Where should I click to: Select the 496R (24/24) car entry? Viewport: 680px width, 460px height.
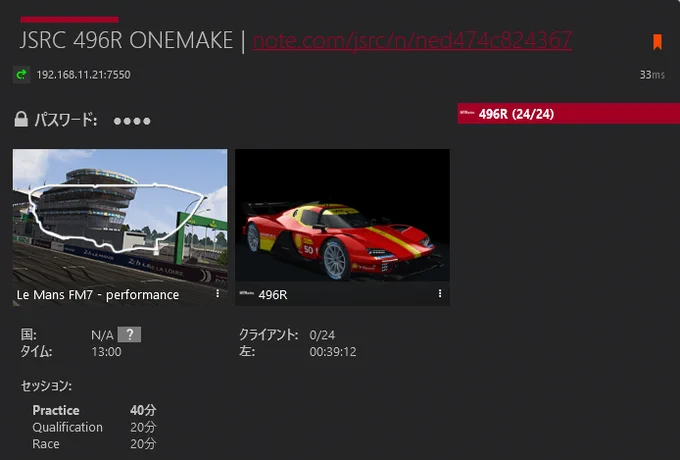pyautogui.click(x=569, y=114)
